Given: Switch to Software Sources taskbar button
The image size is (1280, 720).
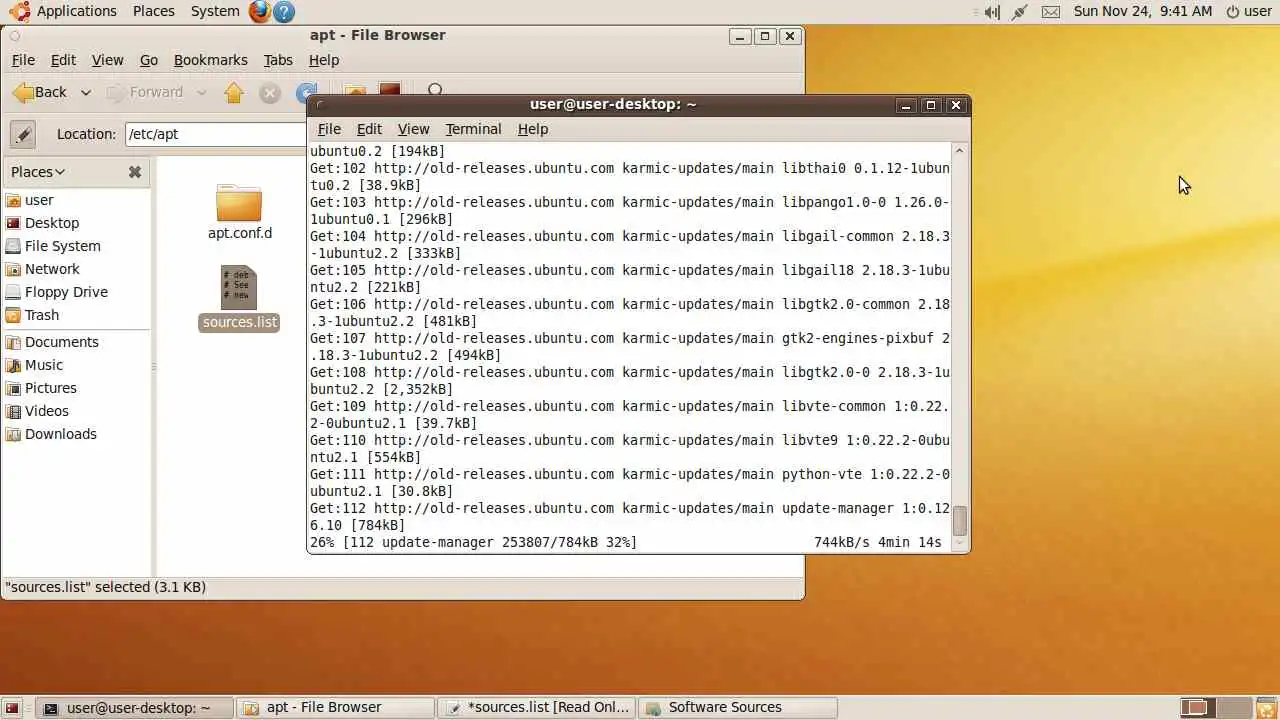Looking at the screenshot, I should [x=738, y=708].
